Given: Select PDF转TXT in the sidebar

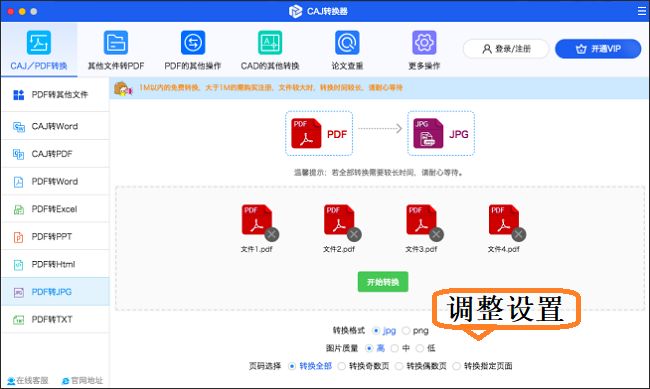Looking at the screenshot, I should click(55, 320).
